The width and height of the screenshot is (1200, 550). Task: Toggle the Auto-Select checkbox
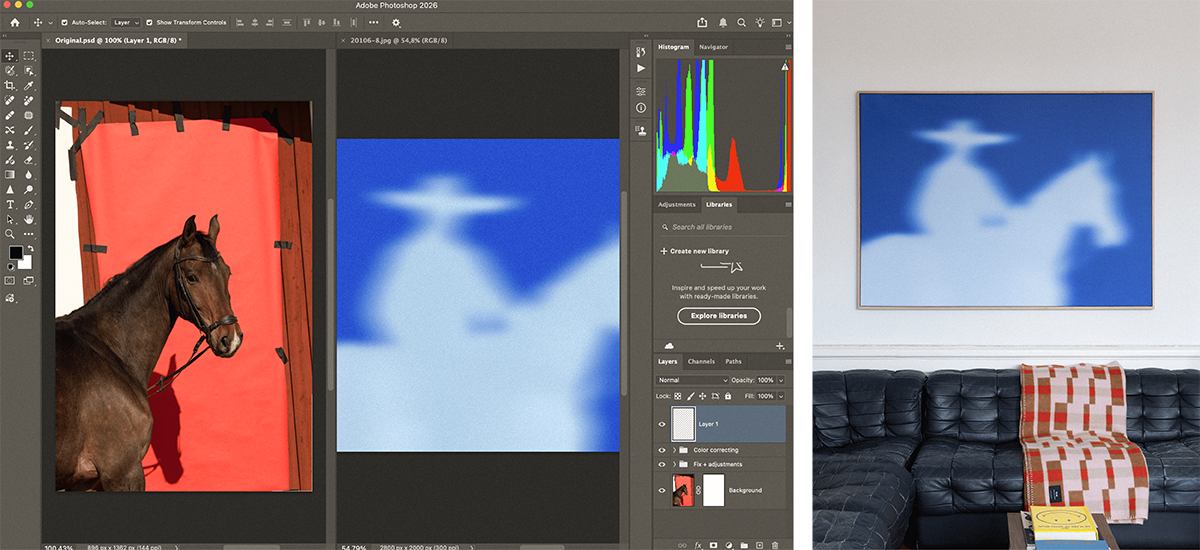(x=64, y=22)
